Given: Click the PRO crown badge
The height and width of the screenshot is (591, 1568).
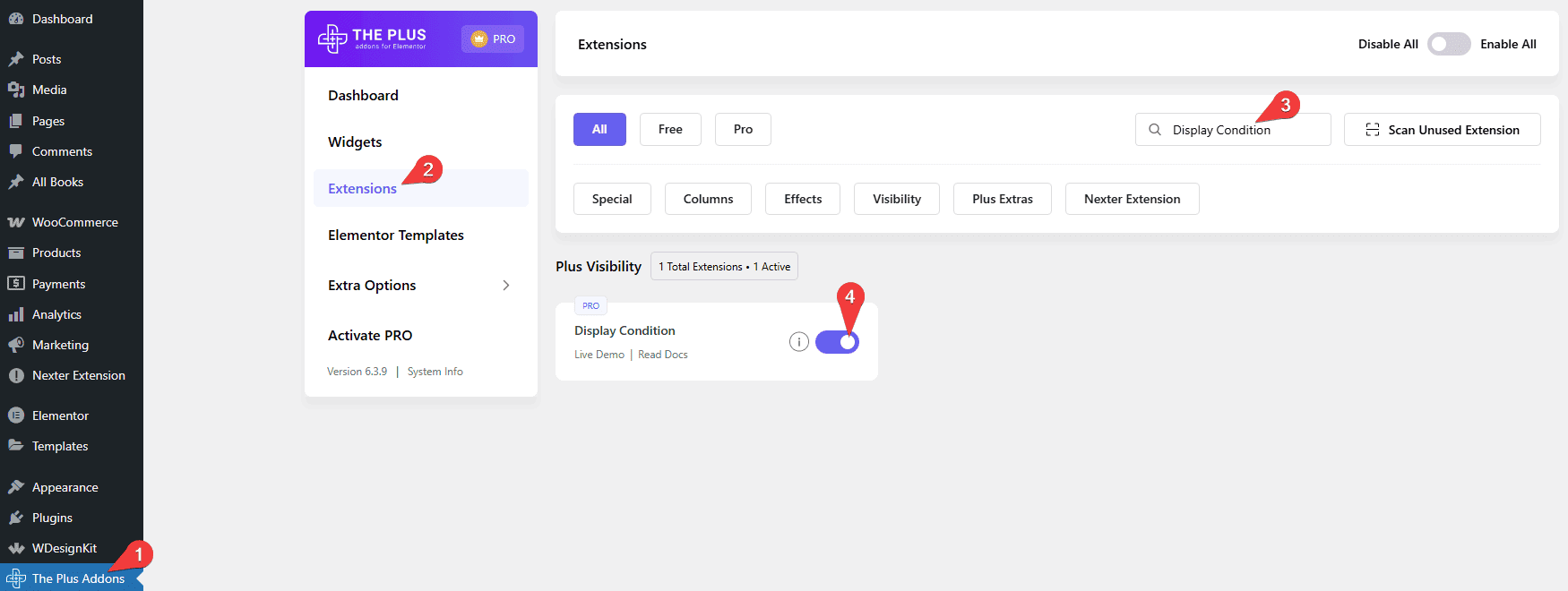Looking at the screenshot, I should pyautogui.click(x=493, y=39).
